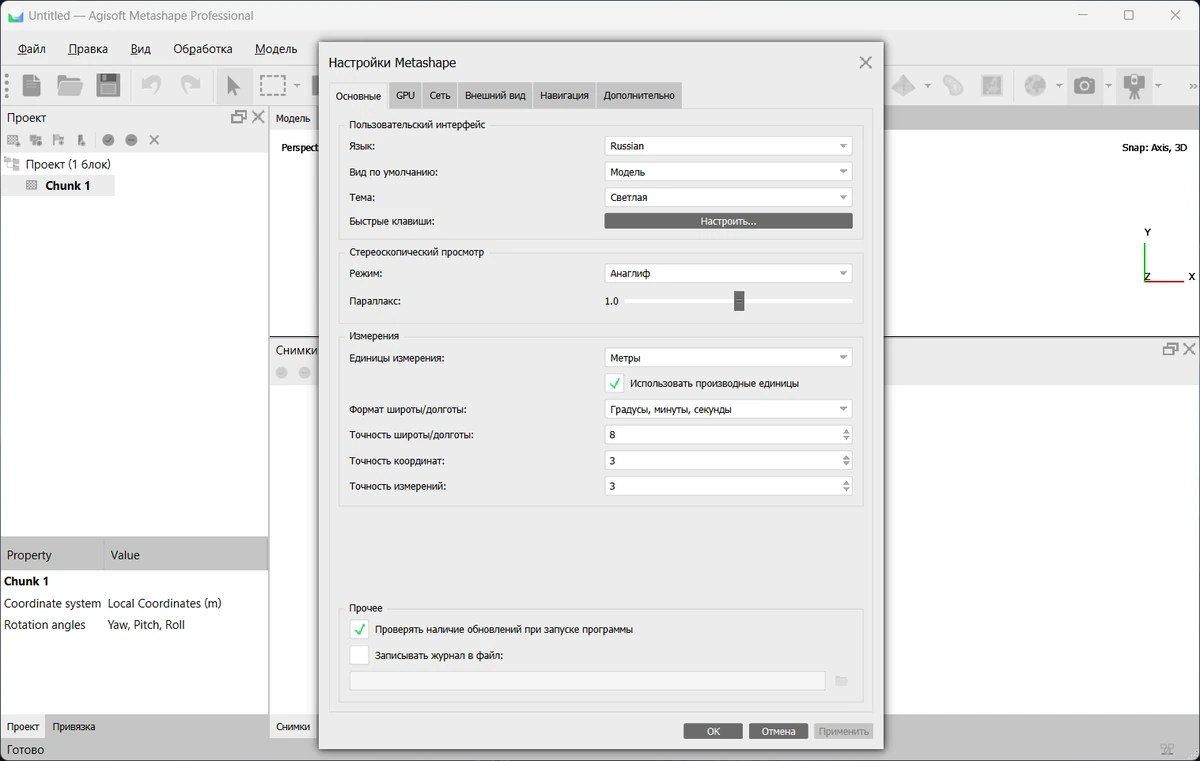Viewport: 1200px width, 761px height.
Task: Click the redo arrow in the toolbar
Action: pos(190,85)
